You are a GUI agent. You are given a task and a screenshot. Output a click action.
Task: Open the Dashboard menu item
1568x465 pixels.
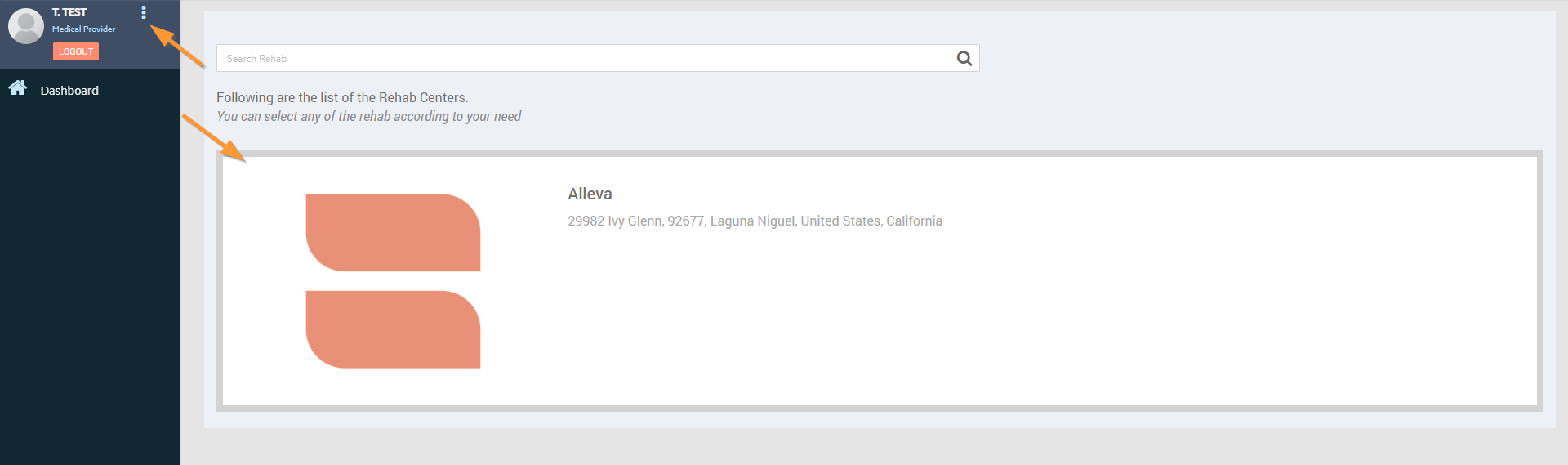coord(69,91)
